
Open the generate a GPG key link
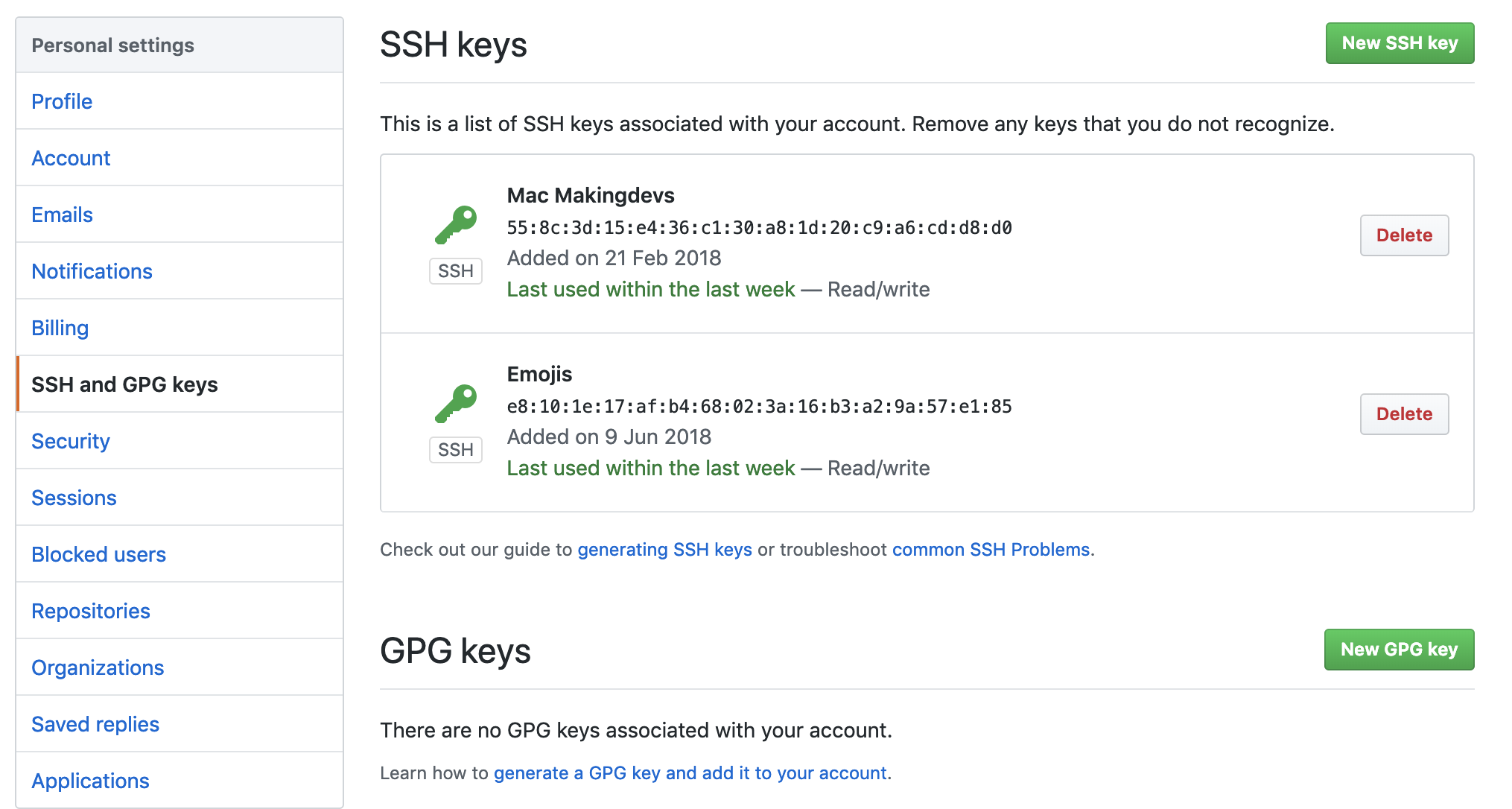pos(690,773)
